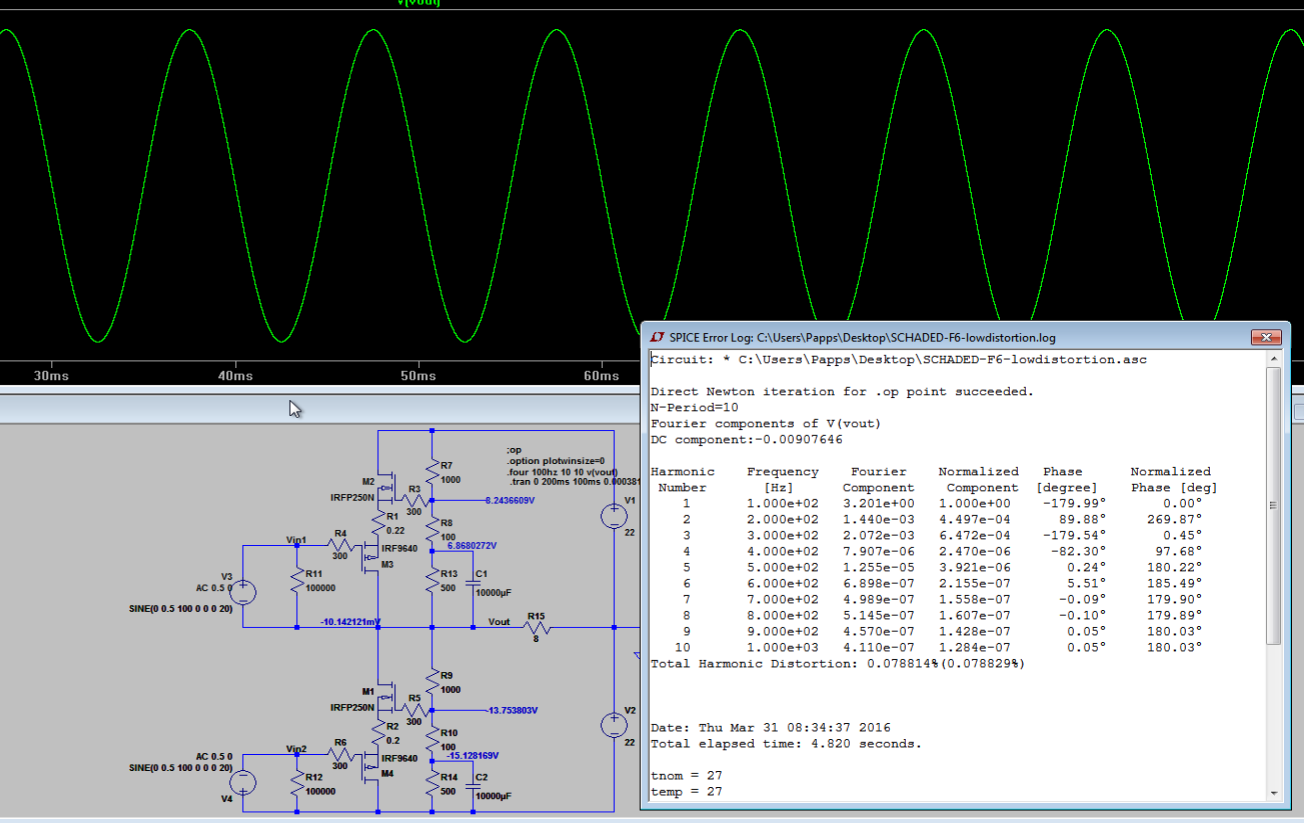Click the N-Period=10 line in log
1304x823 pixels.
click(x=694, y=407)
